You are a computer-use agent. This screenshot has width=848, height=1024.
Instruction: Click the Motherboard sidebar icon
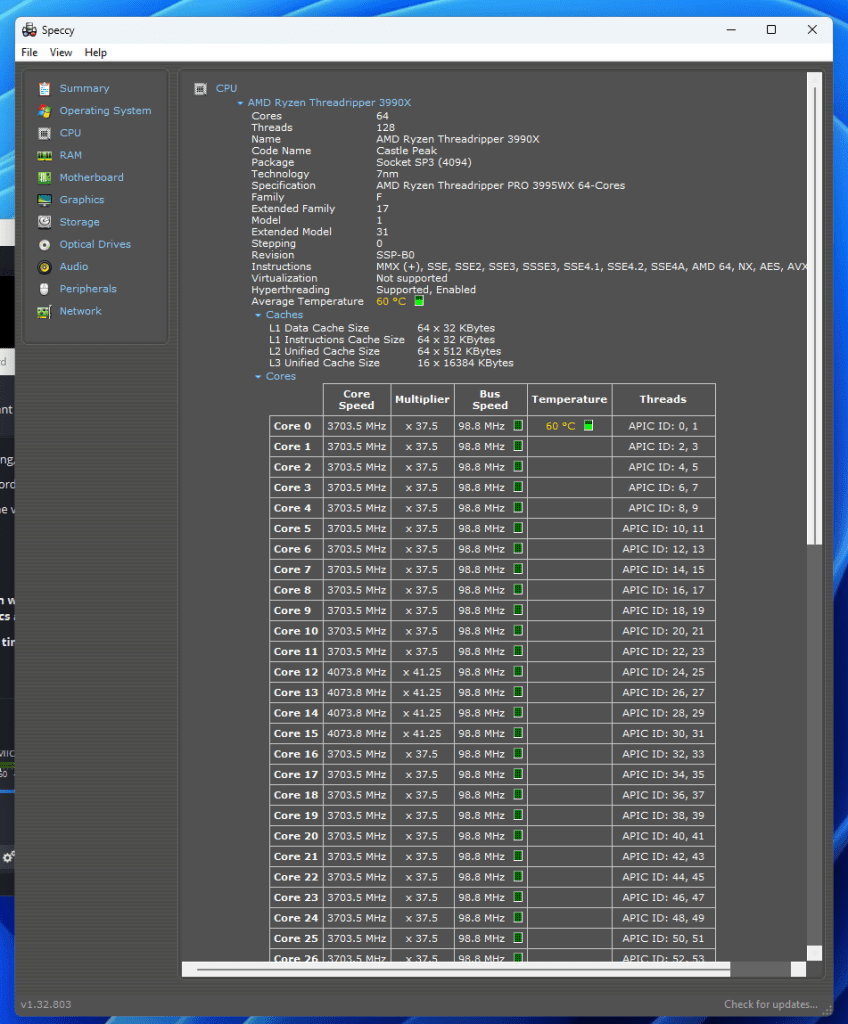(x=44, y=178)
